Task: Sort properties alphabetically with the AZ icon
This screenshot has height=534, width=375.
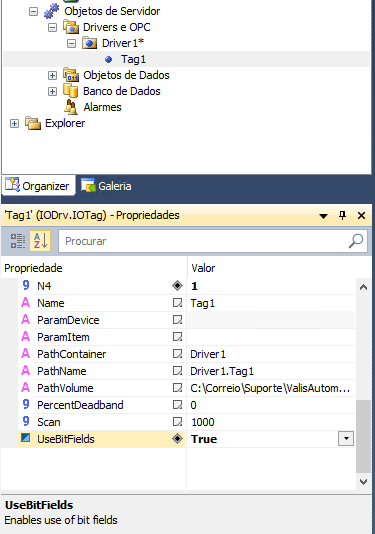Action: pos(40,241)
